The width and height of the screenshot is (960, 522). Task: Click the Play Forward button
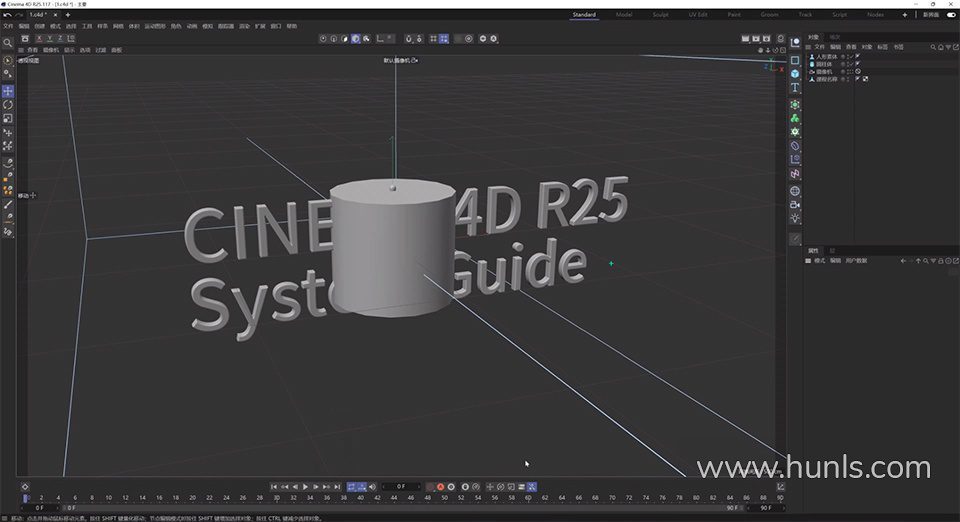tap(306, 487)
